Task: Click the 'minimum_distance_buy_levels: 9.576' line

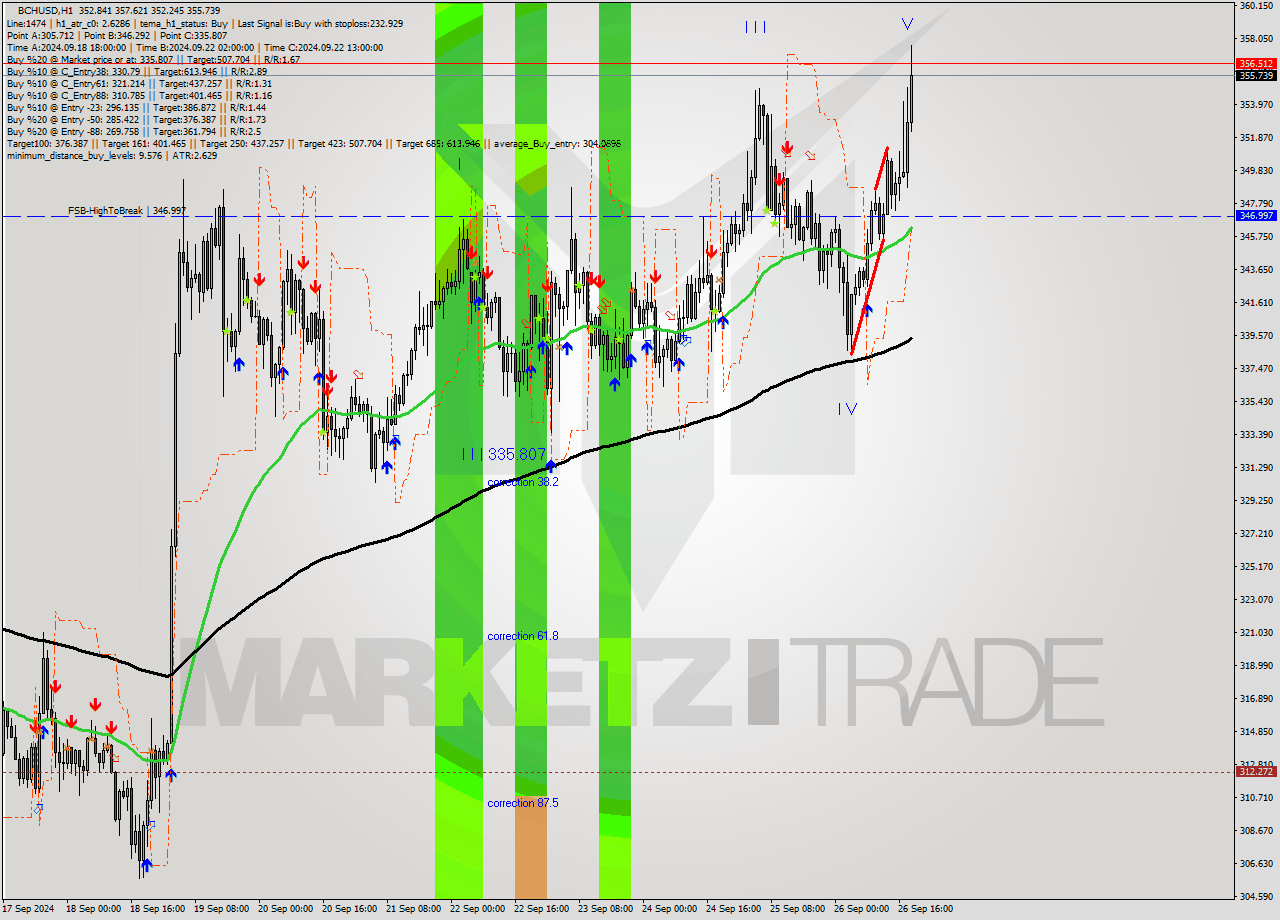Action: point(111,155)
